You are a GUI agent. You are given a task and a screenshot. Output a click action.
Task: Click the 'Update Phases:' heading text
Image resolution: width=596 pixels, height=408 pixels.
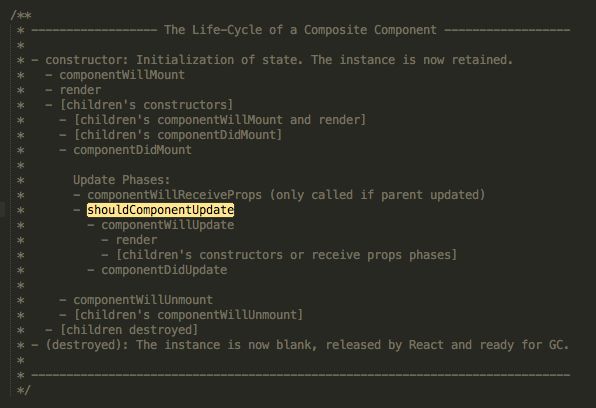(122, 180)
